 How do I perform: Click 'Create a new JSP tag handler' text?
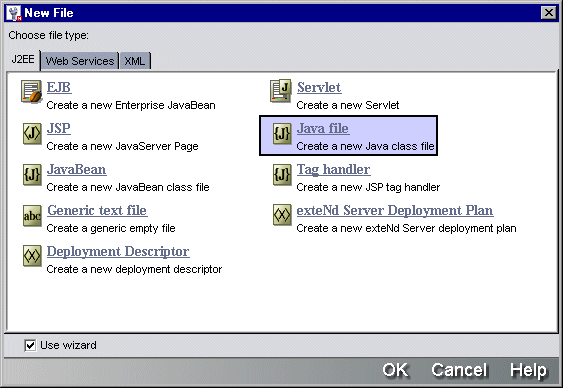point(368,187)
